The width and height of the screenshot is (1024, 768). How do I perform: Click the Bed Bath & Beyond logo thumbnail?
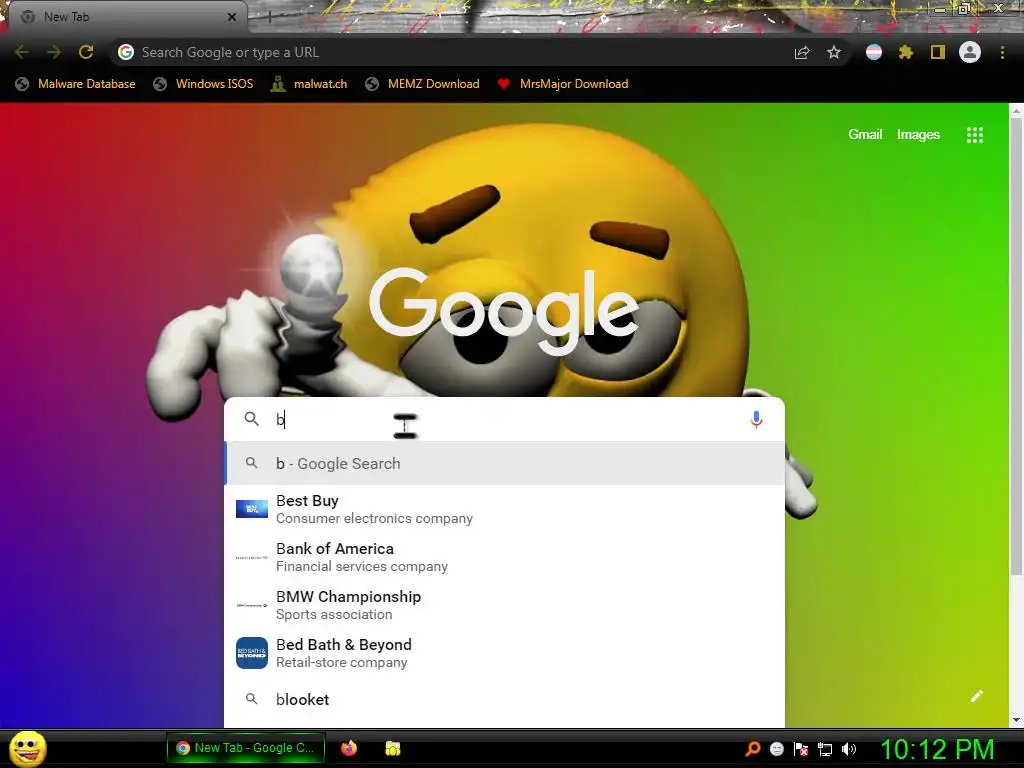tap(251, 653)
